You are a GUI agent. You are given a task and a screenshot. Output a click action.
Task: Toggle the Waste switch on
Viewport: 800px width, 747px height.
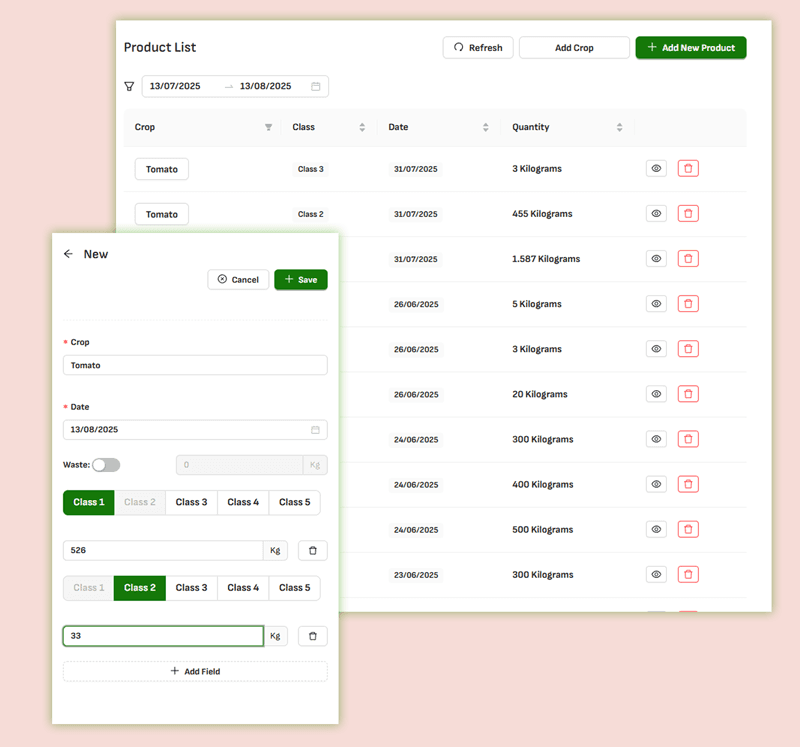[106, 465]
